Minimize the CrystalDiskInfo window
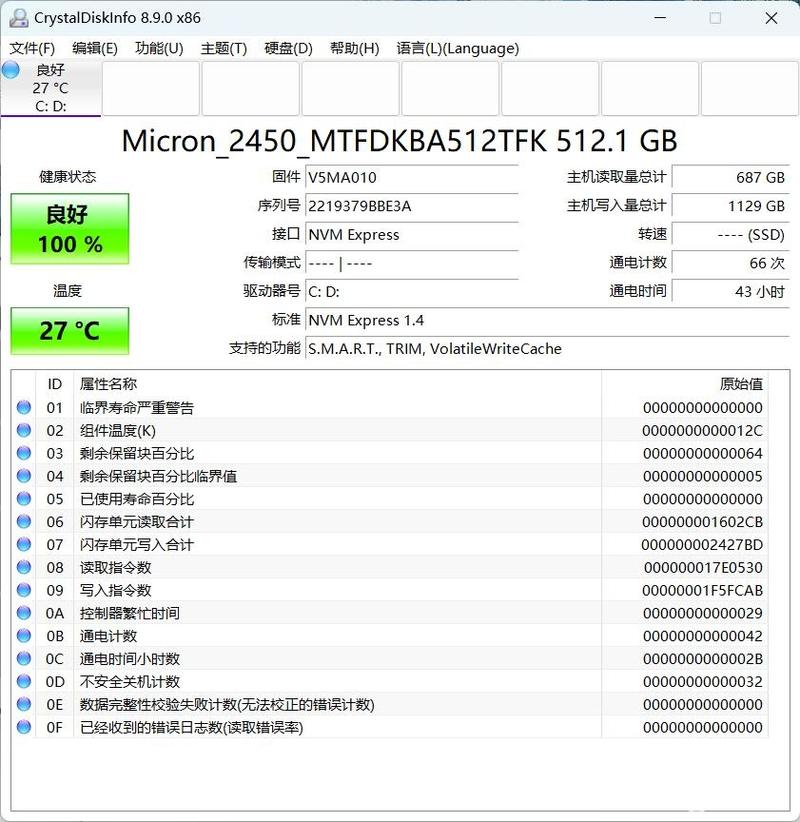800x822 pixels. pyautogui.click(x=661, y=18)
